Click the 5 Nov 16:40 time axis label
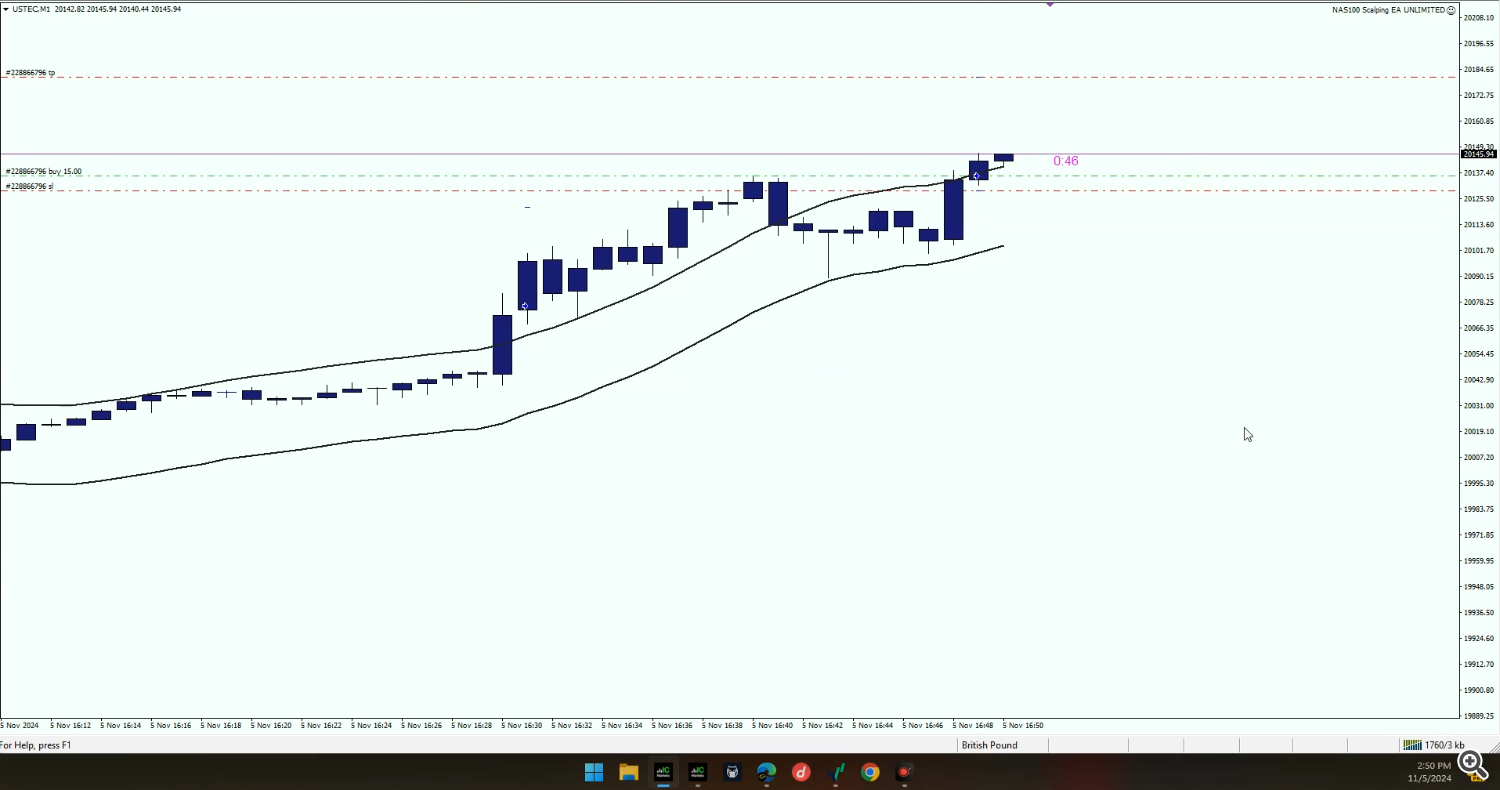Image resolution: width=1500 pixels, height=790 pixels. [x=772, y=725]
